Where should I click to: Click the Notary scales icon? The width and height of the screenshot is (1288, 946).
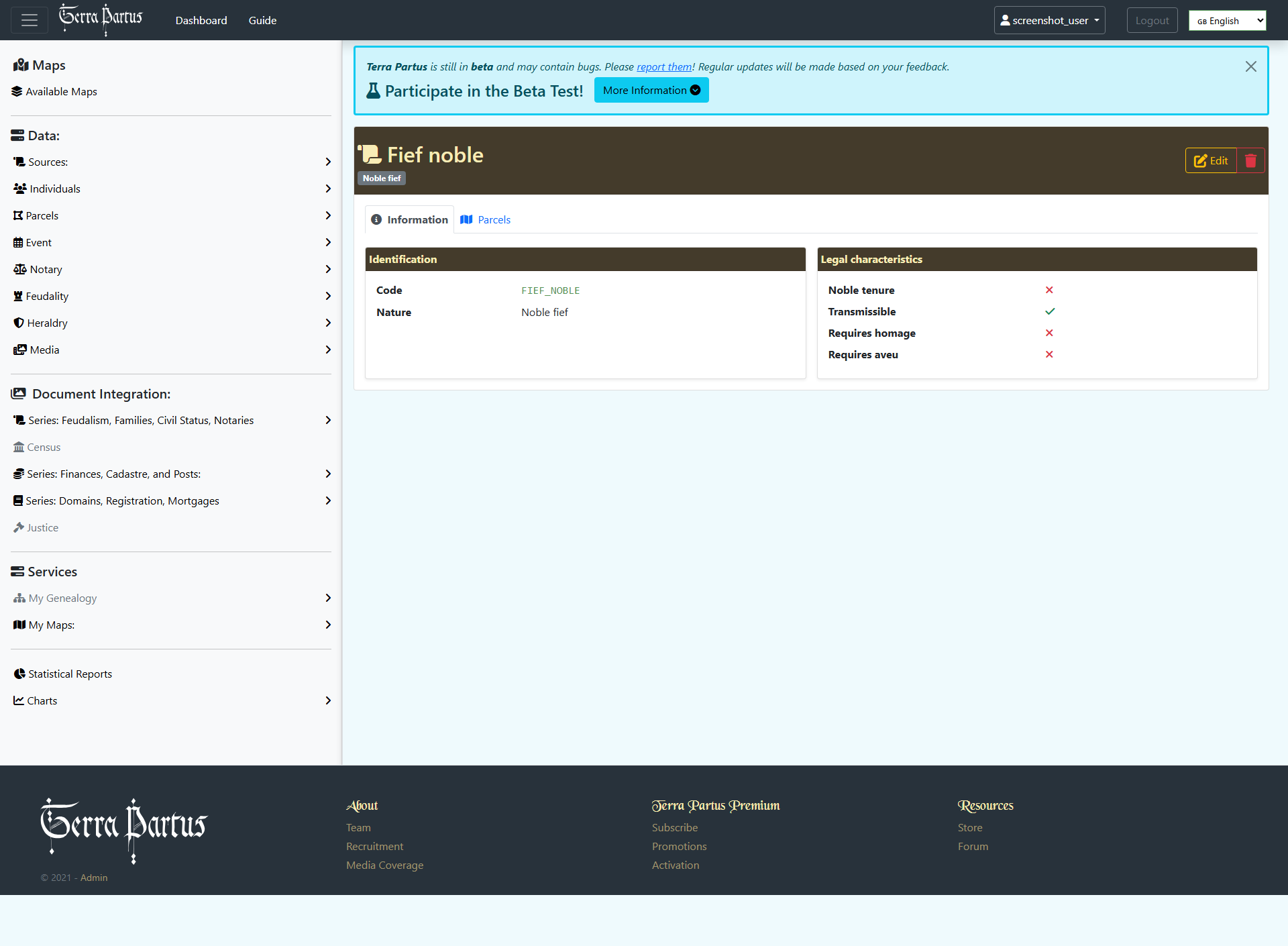[x=19, y=269]
